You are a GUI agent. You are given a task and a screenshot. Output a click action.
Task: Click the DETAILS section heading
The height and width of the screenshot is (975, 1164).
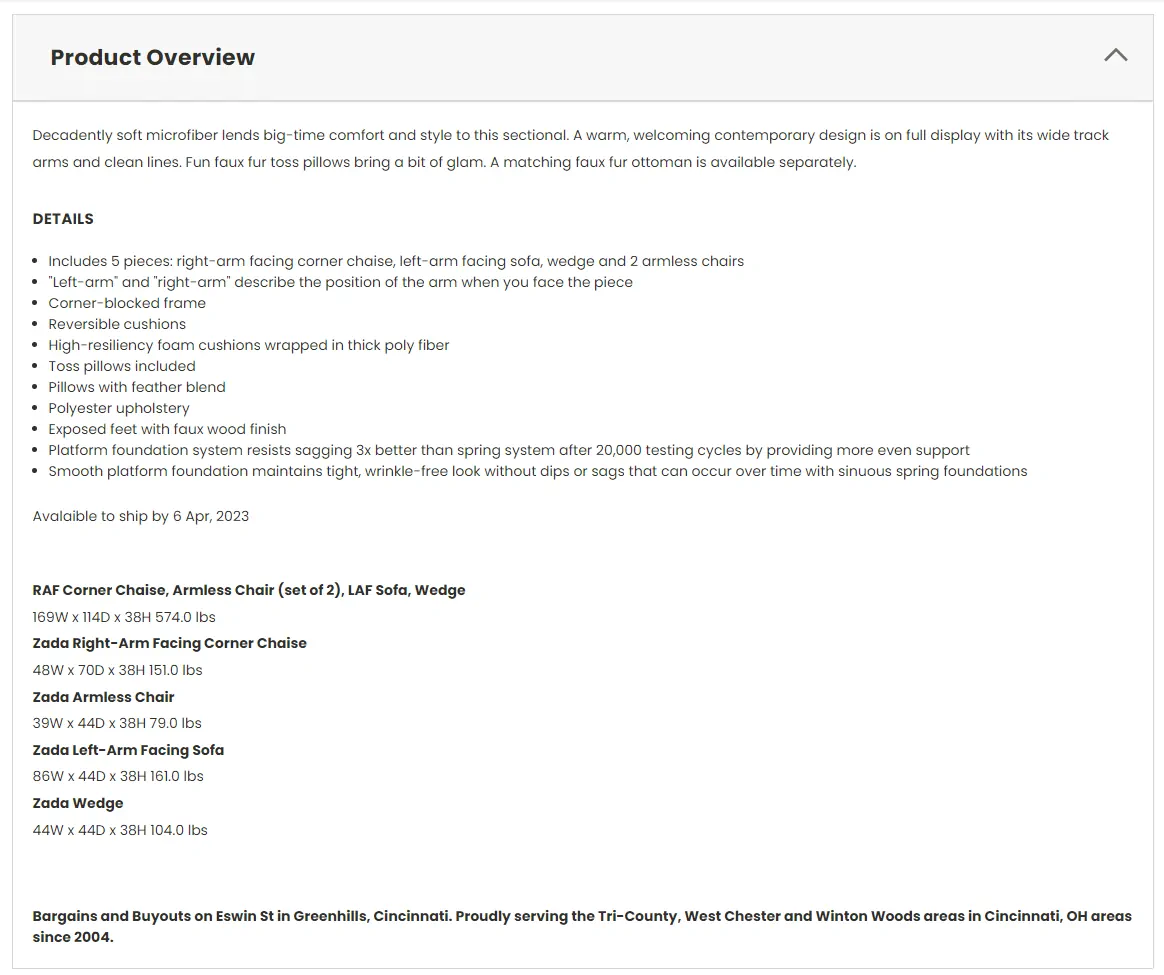(63, 219)
